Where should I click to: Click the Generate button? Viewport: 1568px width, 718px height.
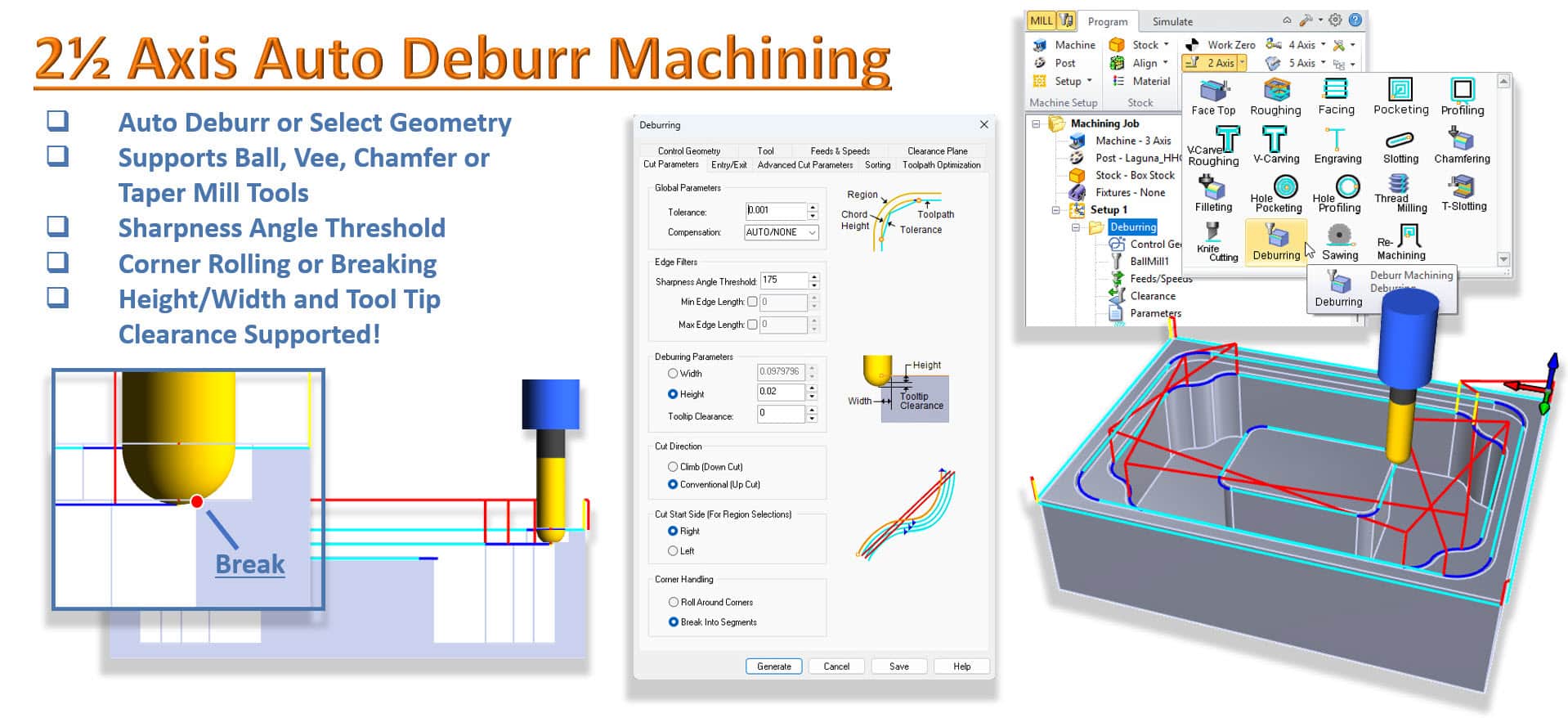773,666
